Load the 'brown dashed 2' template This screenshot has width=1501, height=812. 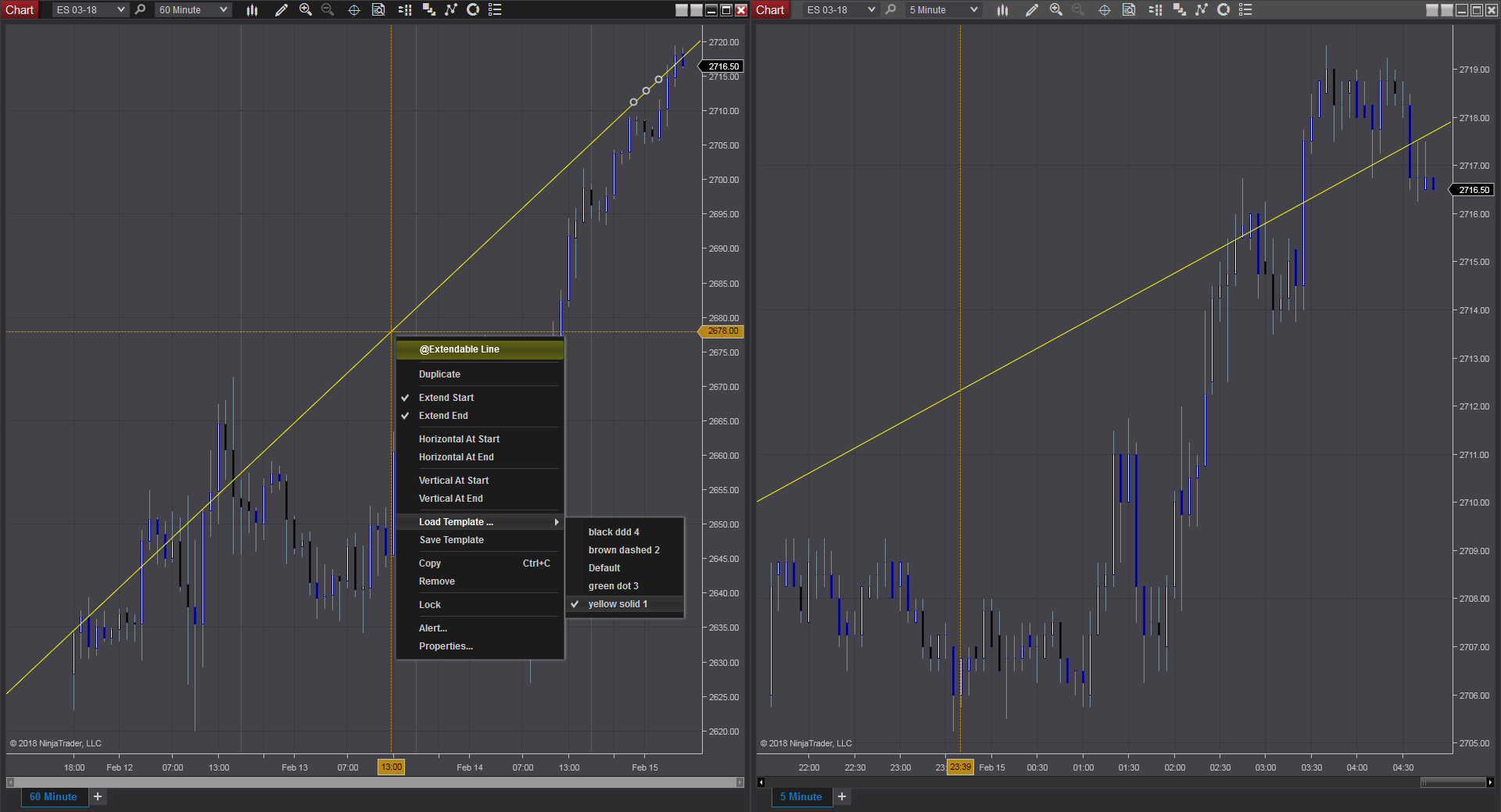point(625,550)
